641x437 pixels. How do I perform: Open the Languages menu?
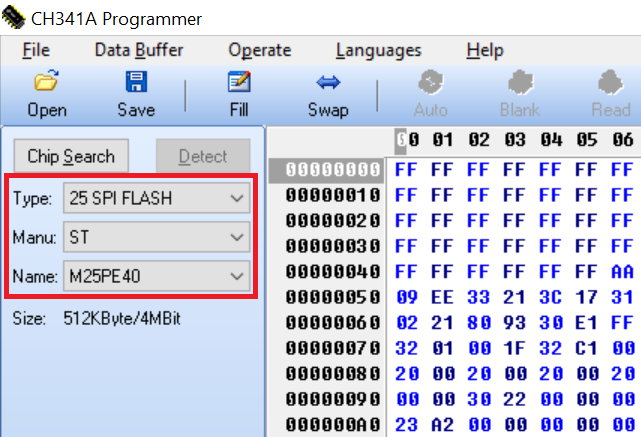tap(378, 50)
